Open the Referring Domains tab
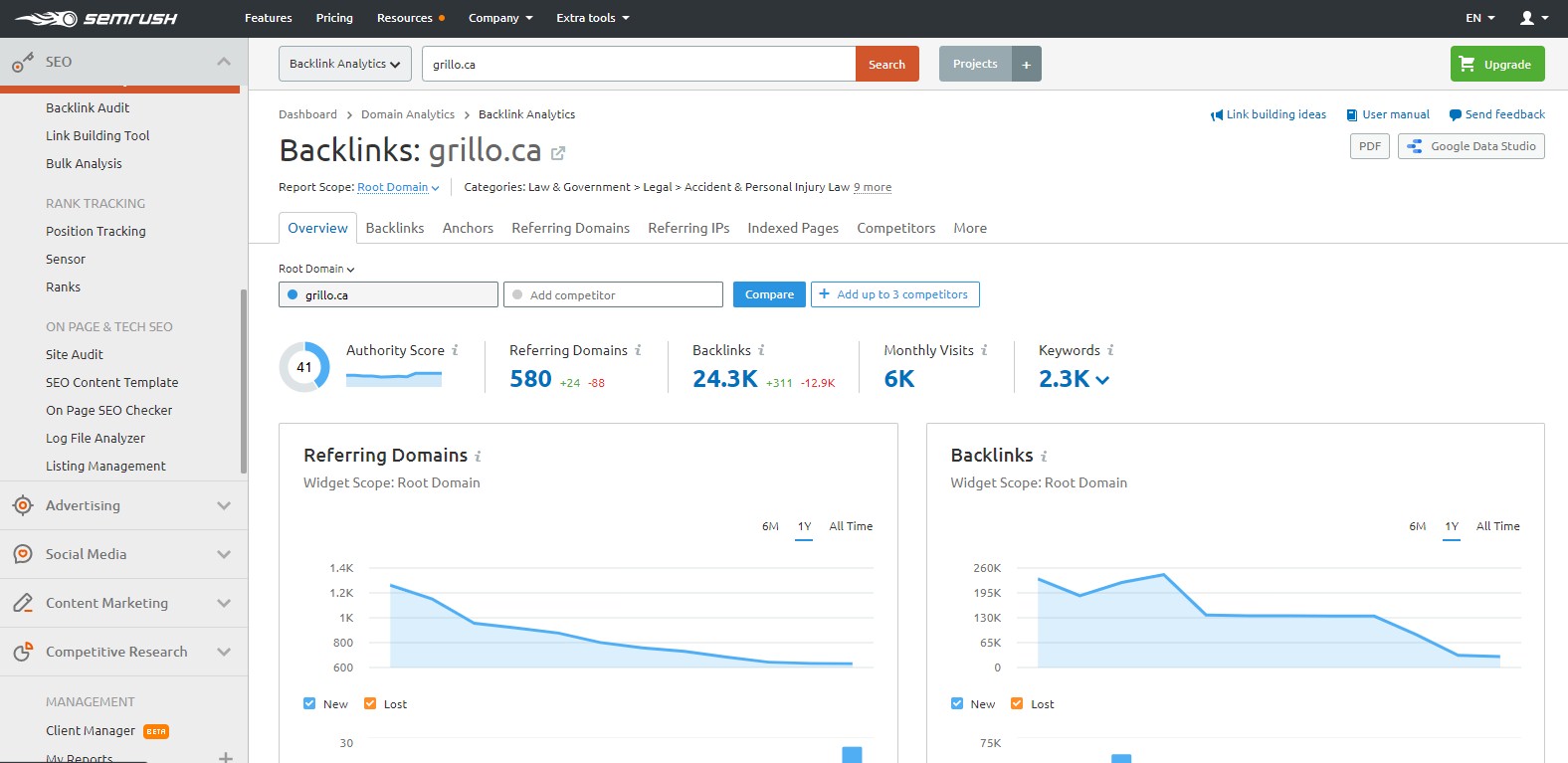The image size is (1568, 763). coord(570,228)
